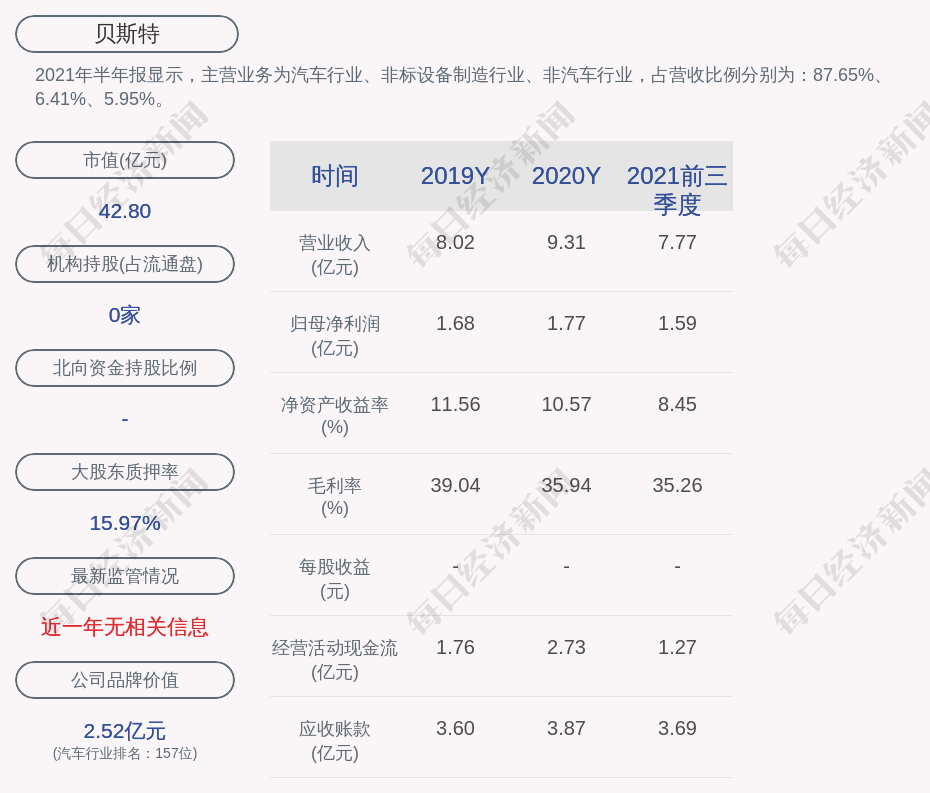This screenshot has height=793, width=930.
Task: Click the 2021年半年报显示 description paragraph
Action: [x=460, y=87]
